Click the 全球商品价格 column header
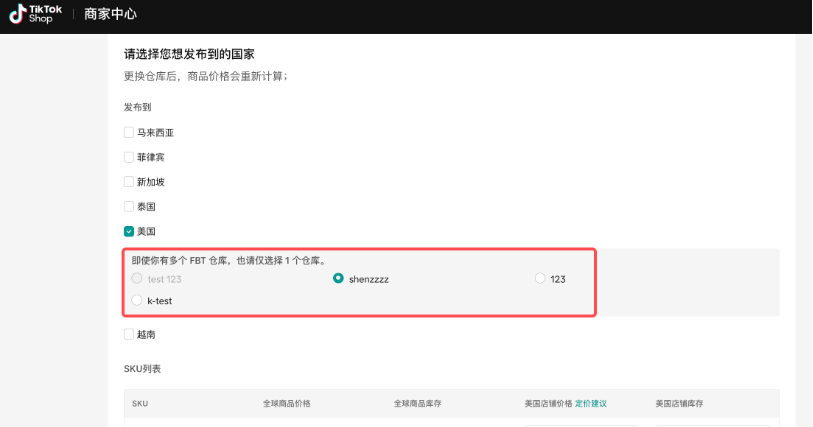Image resolution: width=813 pixels, height=427 pixels. coord(287,403)
